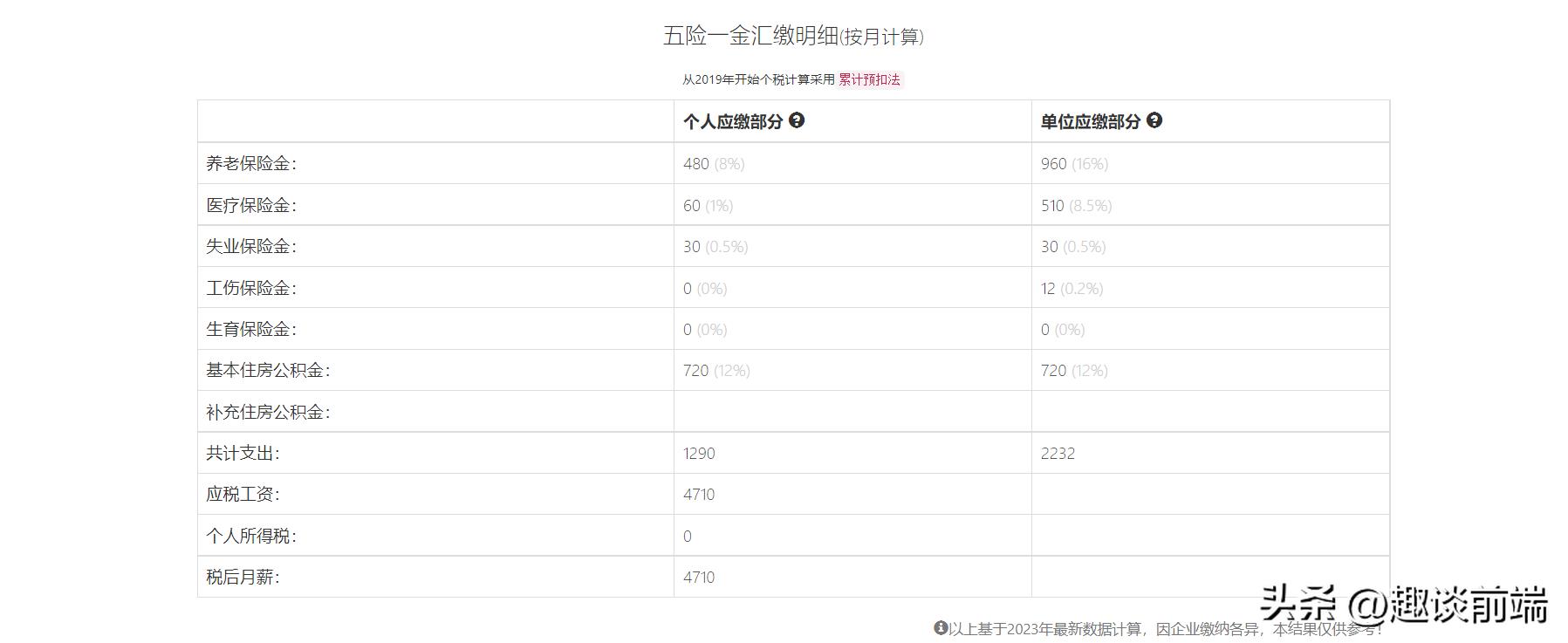Select the 医疗保险金 row label
Viewport: 1568px width, 643px height.
point(251,205)
